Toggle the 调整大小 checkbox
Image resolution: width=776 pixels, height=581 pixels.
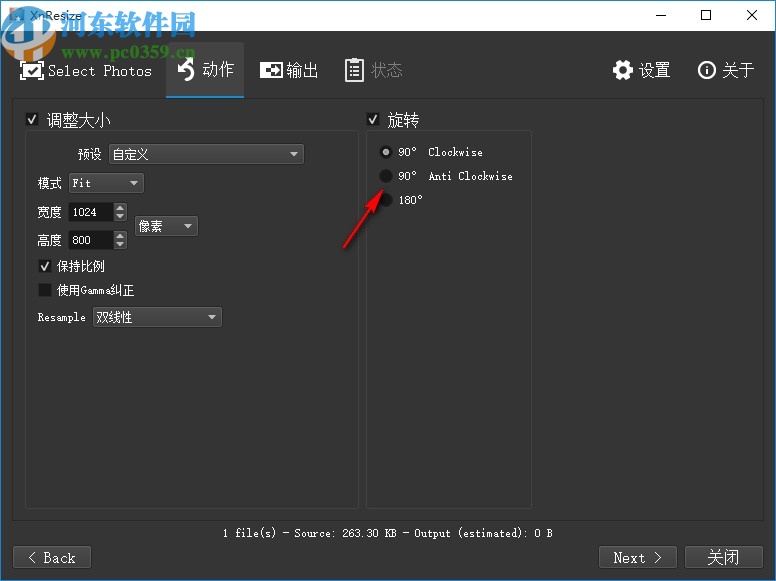(32, 119)
